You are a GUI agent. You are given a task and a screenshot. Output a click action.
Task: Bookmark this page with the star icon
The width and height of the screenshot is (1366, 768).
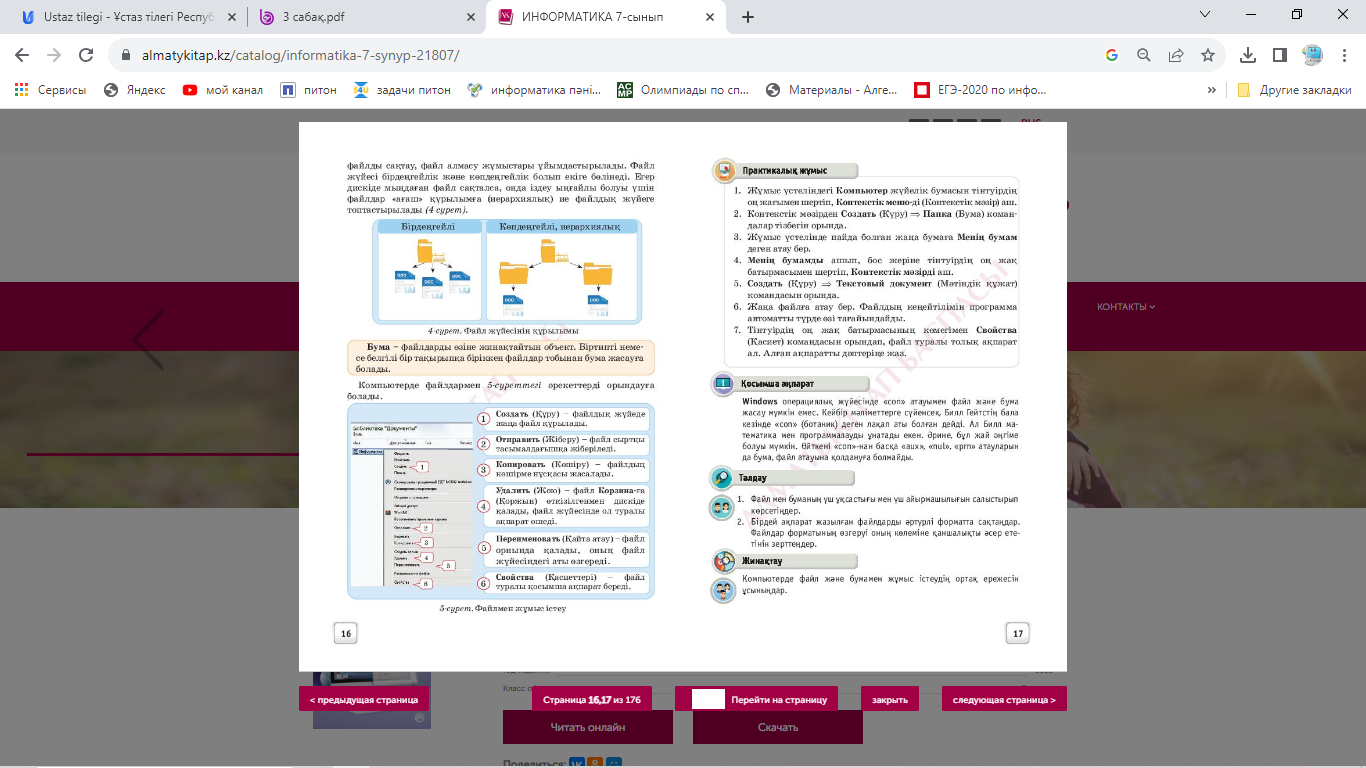(x=1208, y=55)
